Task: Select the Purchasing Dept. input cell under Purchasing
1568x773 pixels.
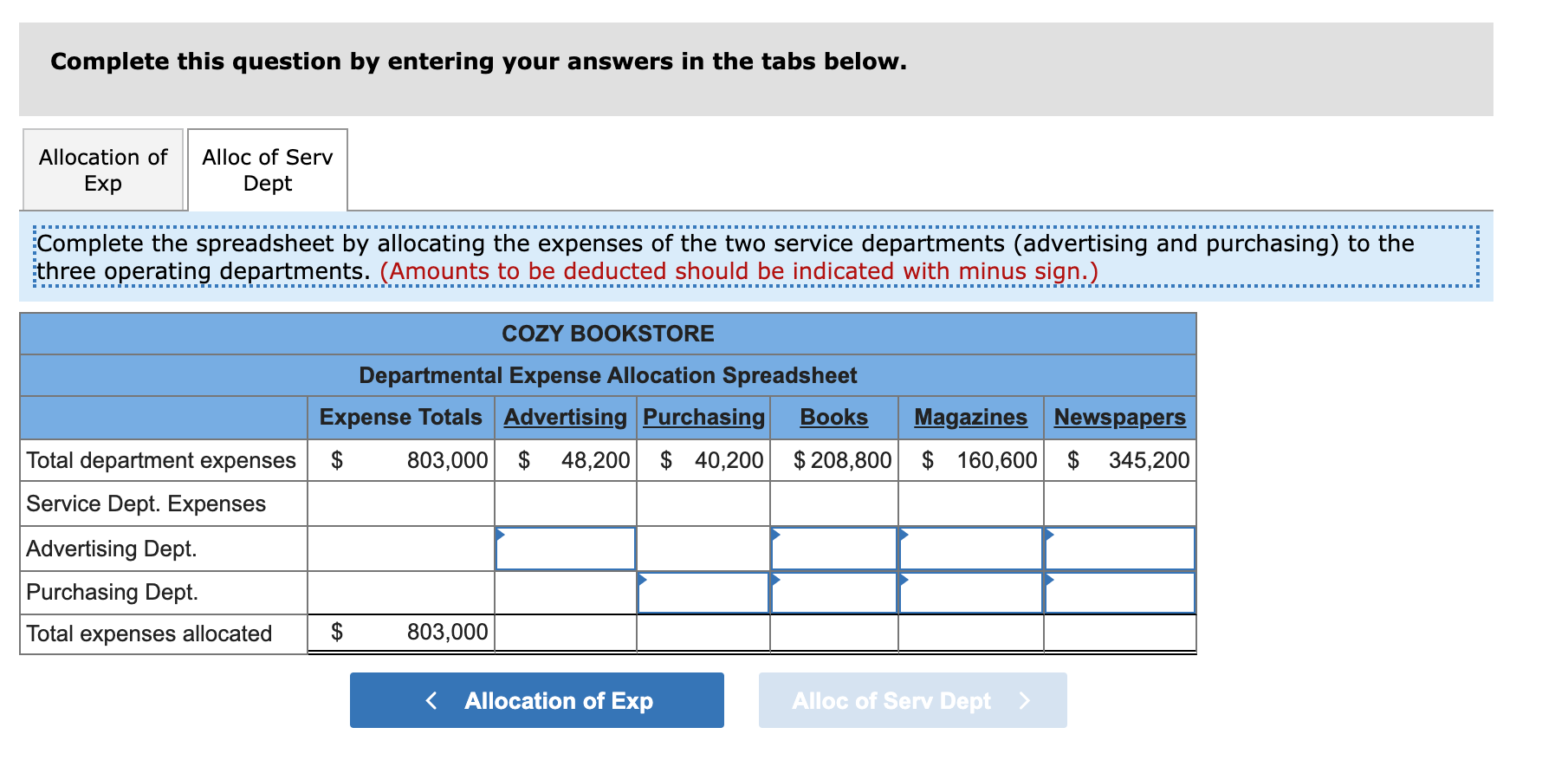Action: point(703,592)
